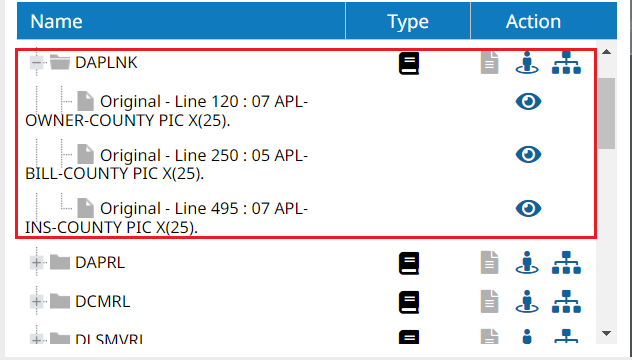The height and width of the screenshot is (360, 632).
Task: Click the book type icon for DAPLNK
Action: pos(409,63)
